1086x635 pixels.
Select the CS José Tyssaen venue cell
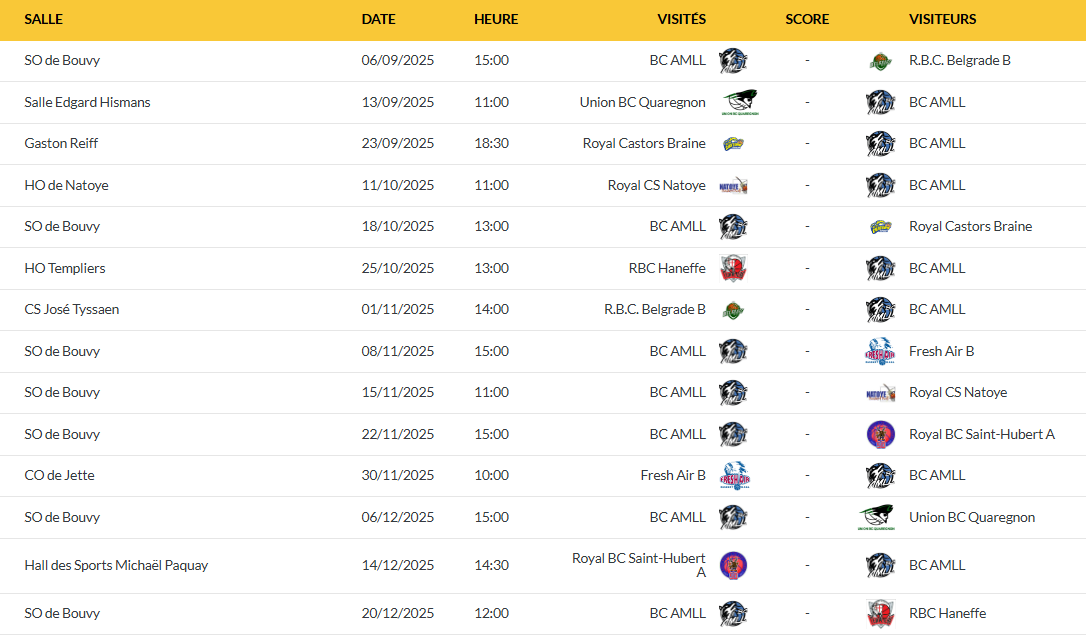click(71, 310)
